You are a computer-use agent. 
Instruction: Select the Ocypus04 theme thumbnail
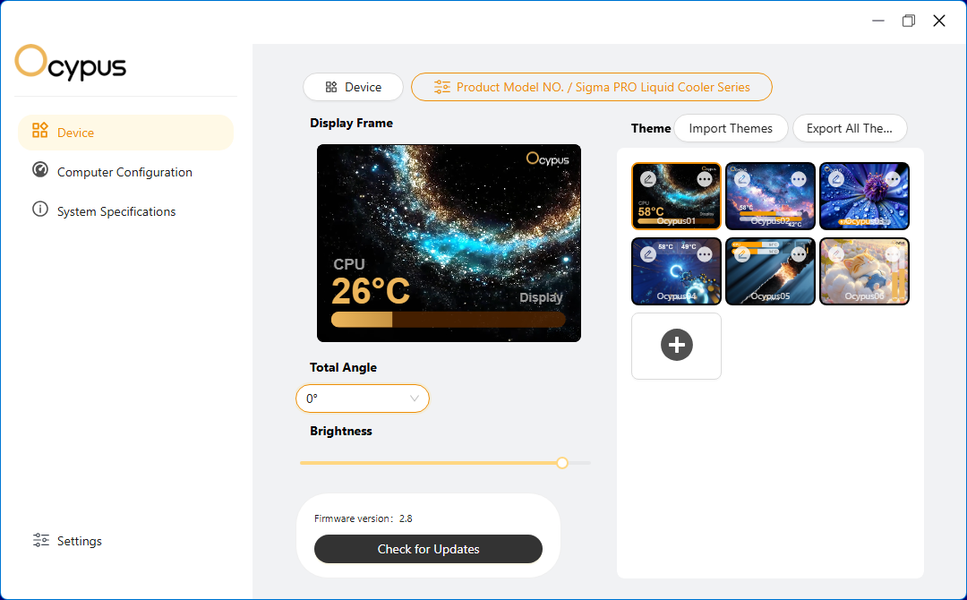(x=677, y=271)
